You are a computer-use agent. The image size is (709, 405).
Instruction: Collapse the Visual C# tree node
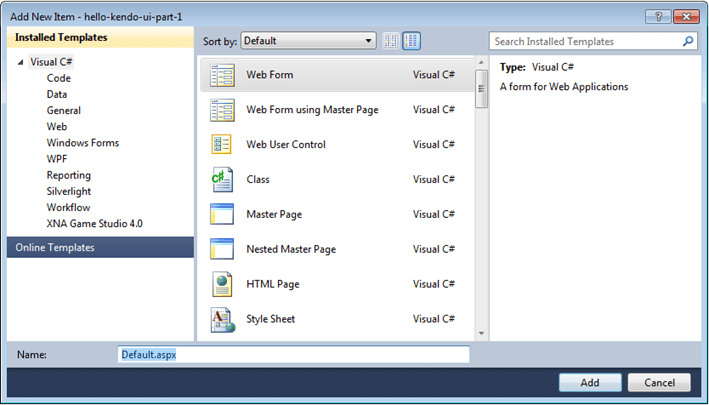pos(20,62)
